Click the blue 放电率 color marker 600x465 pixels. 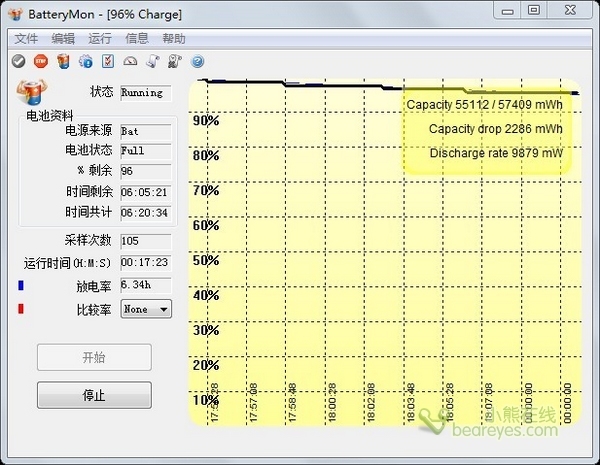coord(21,285)
